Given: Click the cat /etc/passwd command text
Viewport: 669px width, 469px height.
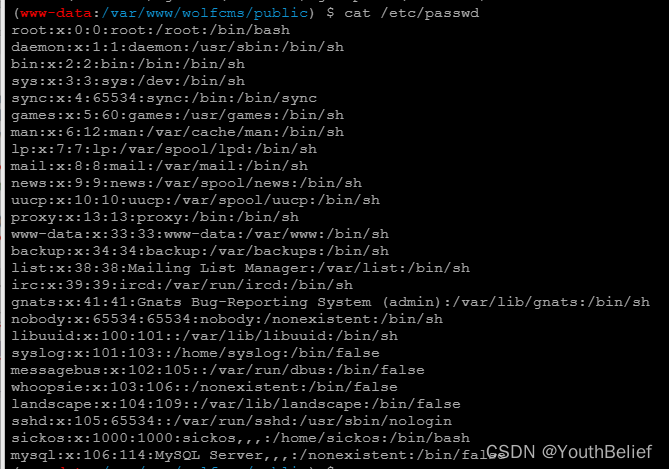Looking at the screenshot, I should (x=412, y=13).
